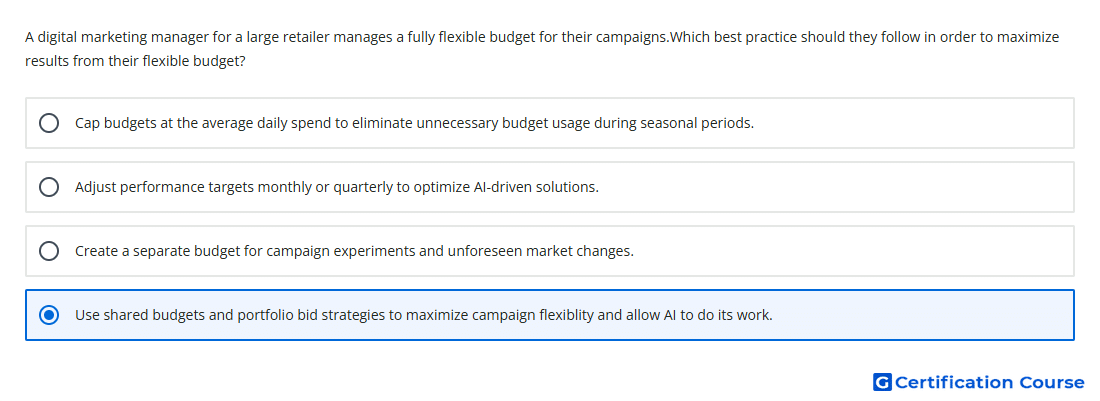Click empty space in the 'Cap budgets' option box
The image size is (1100, 401).
[912, 123]
